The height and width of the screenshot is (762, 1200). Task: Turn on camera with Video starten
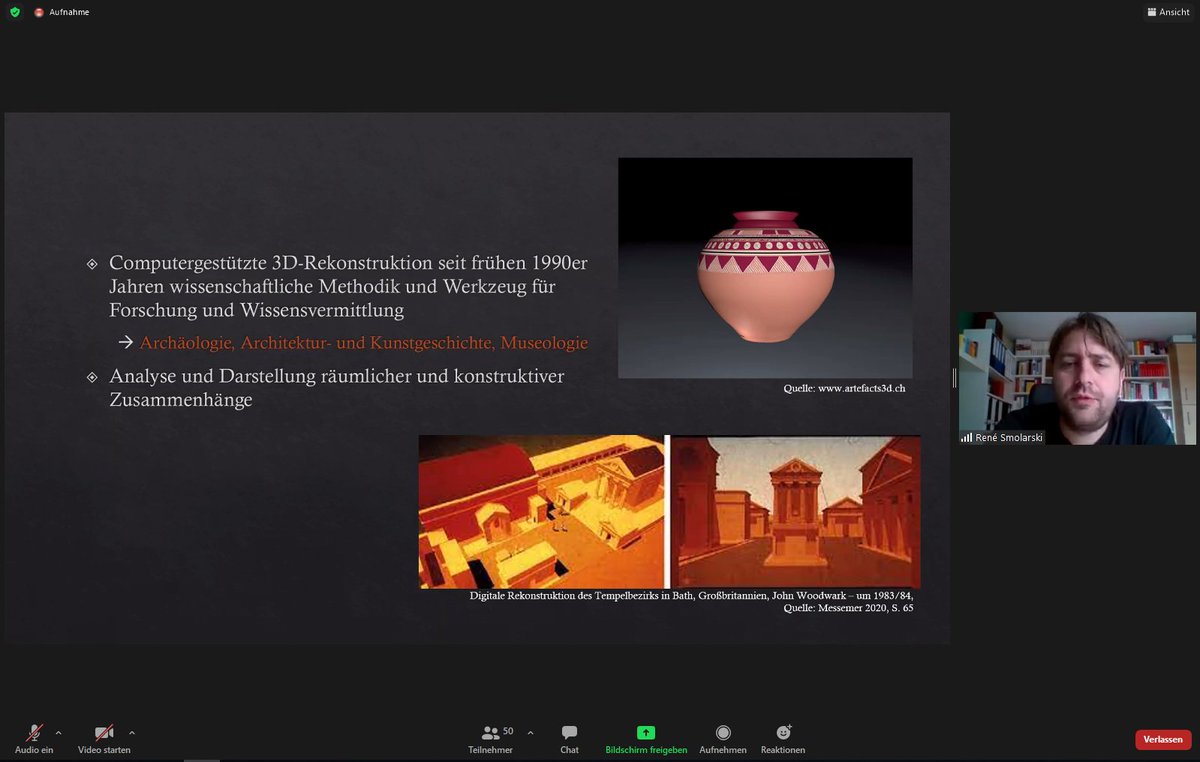tap(104, 739)
